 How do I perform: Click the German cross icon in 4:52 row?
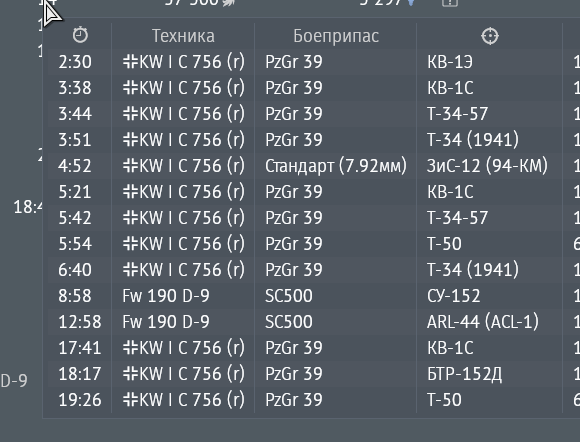tap(131, 166)
